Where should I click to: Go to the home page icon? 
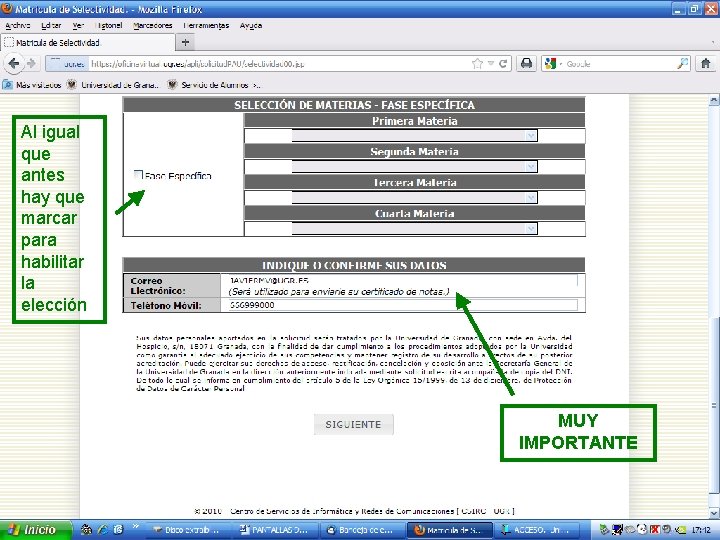706,63
